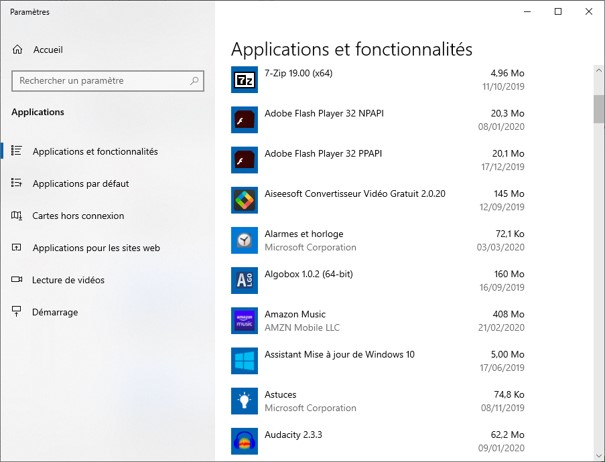Open Lecture de vidéos settings

pyautogui.click(x=68, y=280)
